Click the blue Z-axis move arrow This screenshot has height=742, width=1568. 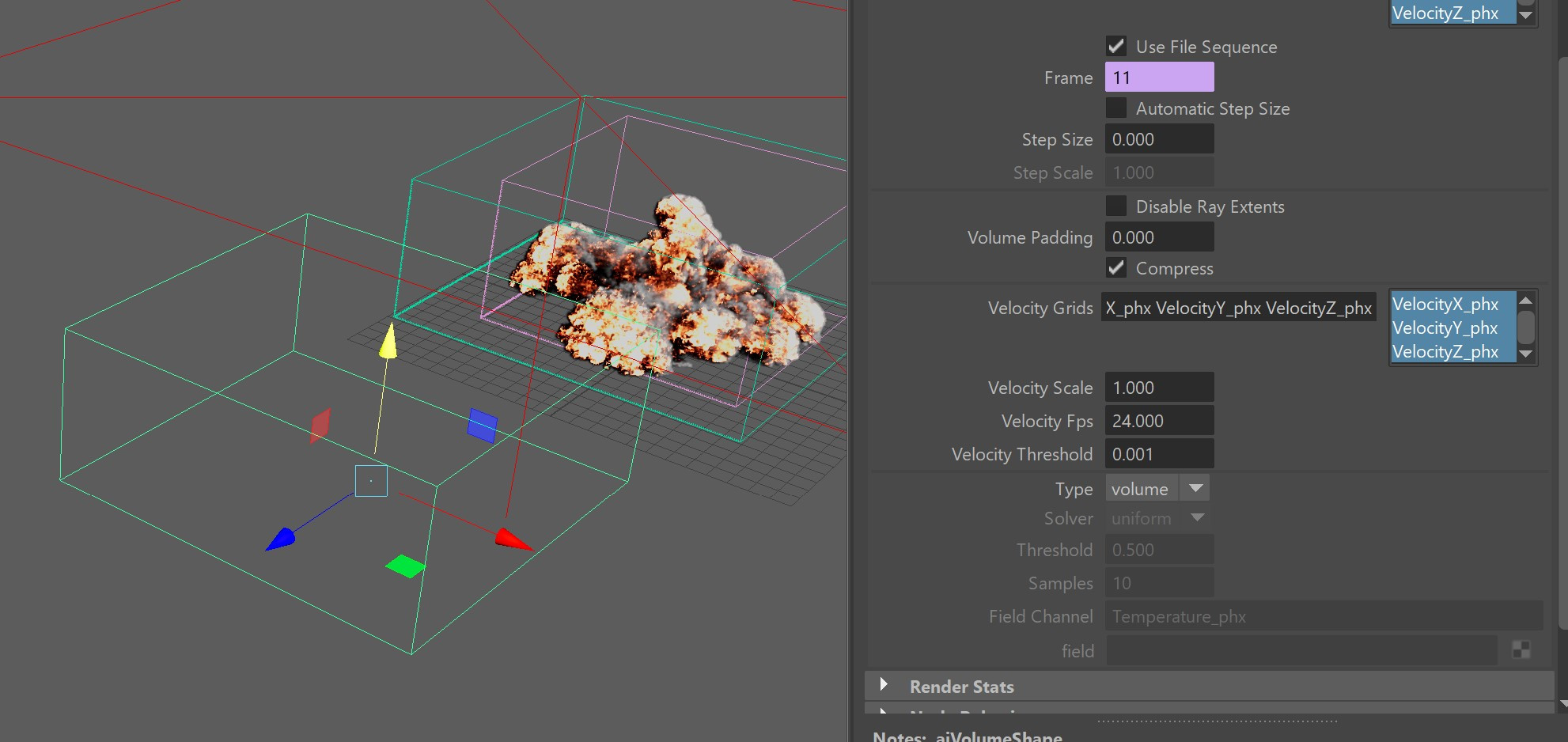click(x=281, y=539)
